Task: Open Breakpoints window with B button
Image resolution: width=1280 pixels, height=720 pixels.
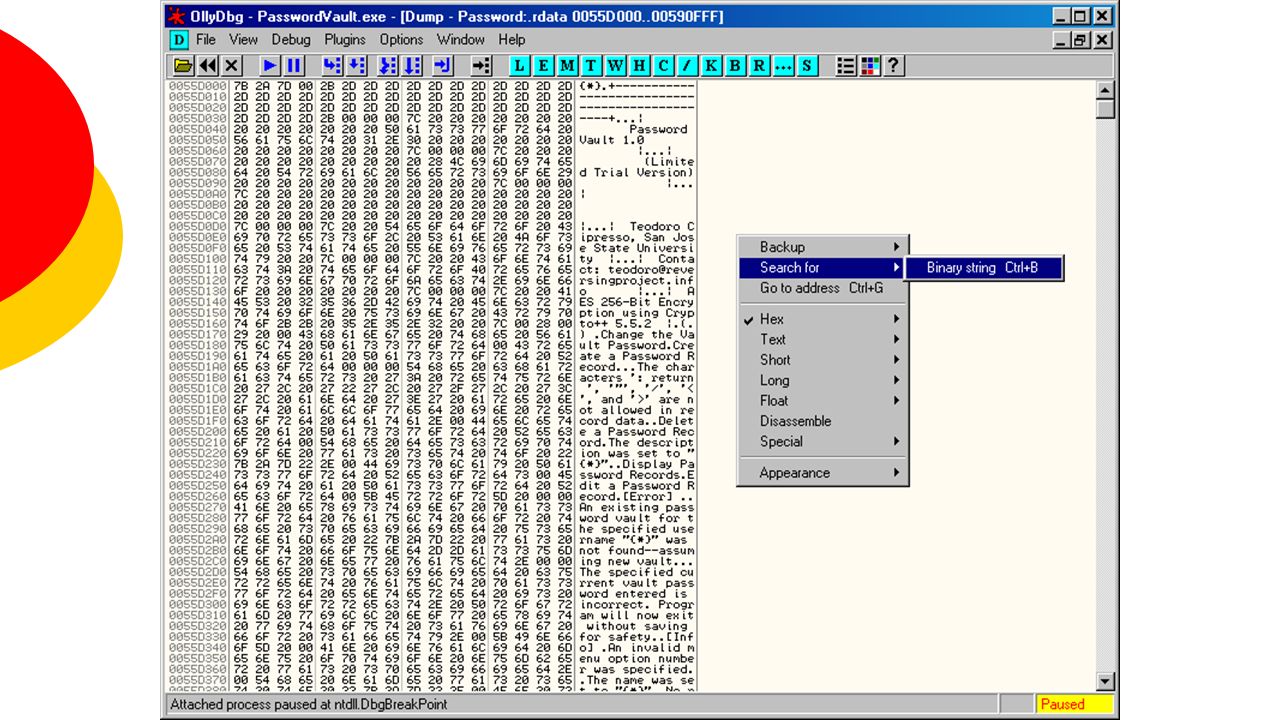Action: click(735, 66)
